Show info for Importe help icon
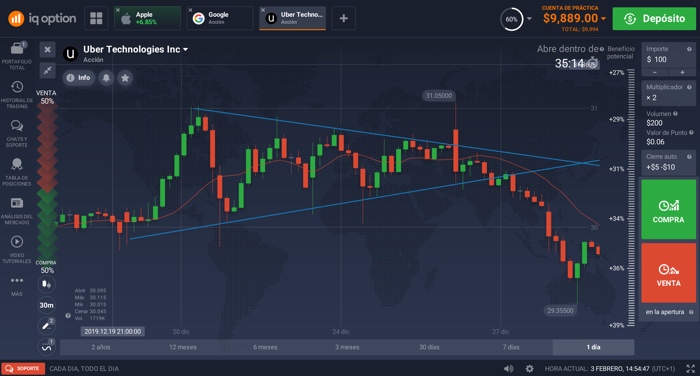This screenshot has height=376, width=700. [689, 49]
